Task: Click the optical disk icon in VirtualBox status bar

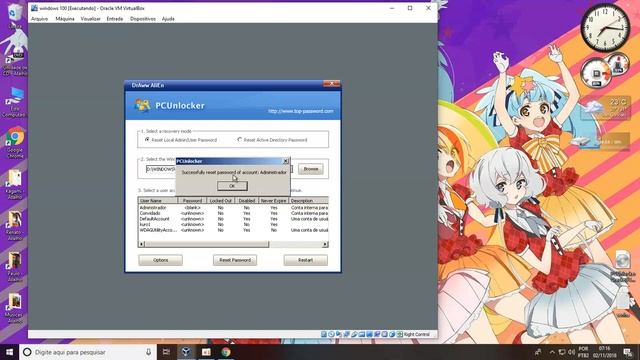Action: click(331, 334)
